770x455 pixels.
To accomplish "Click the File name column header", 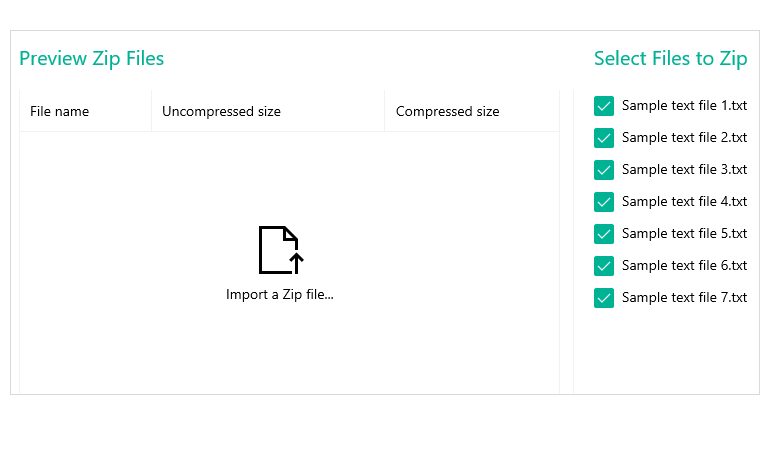I will (85, 111).
